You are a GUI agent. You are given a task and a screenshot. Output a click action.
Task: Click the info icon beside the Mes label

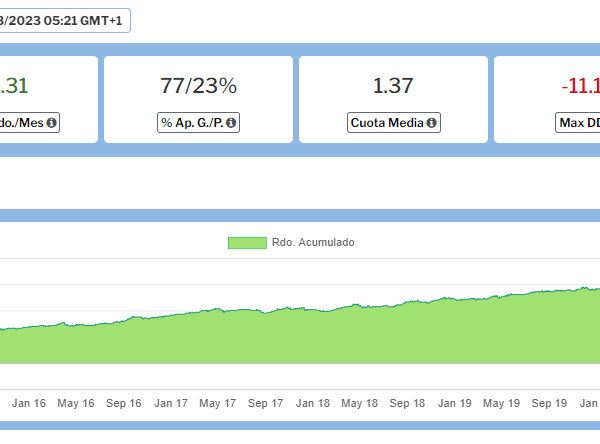(52, 123)
